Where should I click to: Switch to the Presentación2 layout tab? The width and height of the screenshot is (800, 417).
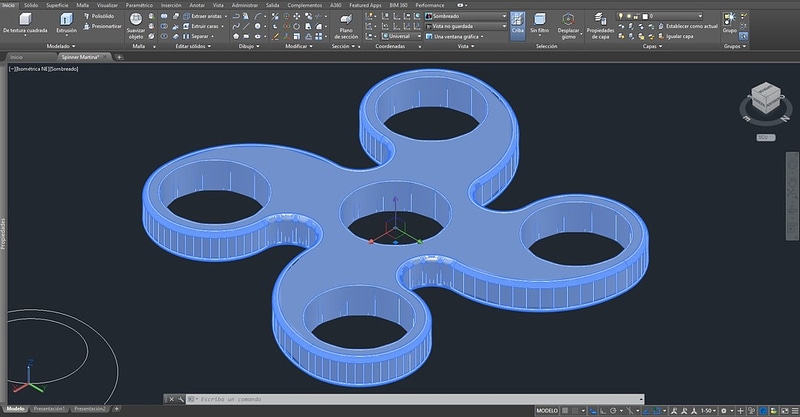tap(90, 409)
